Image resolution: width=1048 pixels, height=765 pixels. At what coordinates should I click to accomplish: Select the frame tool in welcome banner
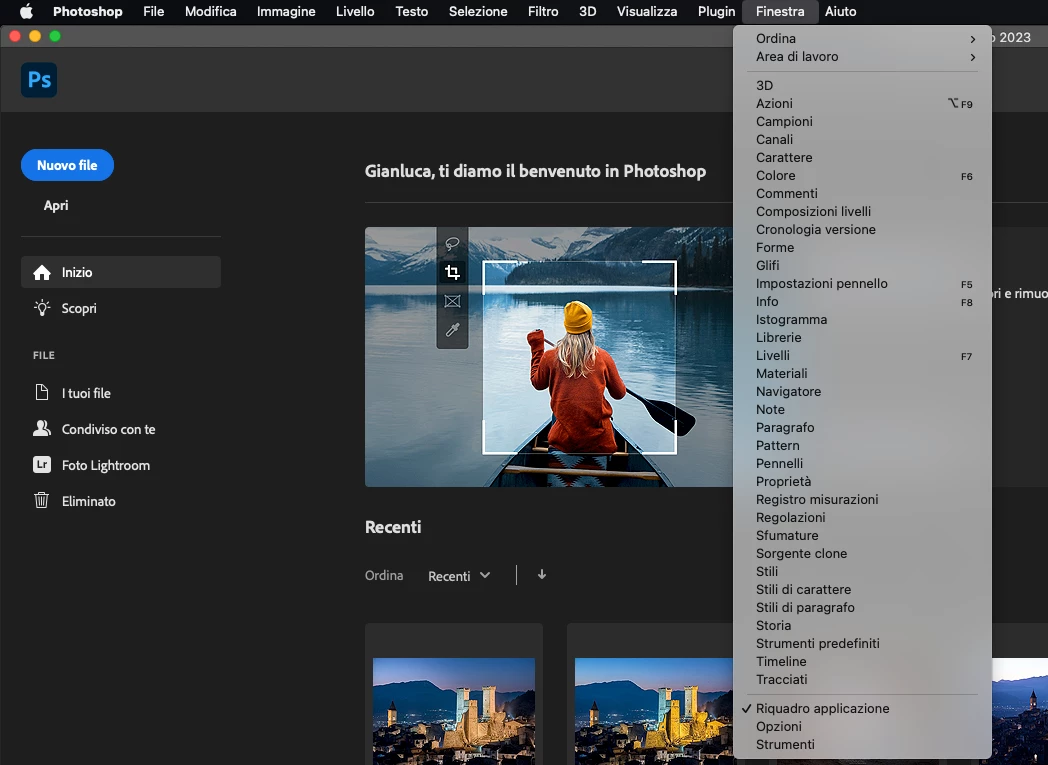(x=452, y=301)
